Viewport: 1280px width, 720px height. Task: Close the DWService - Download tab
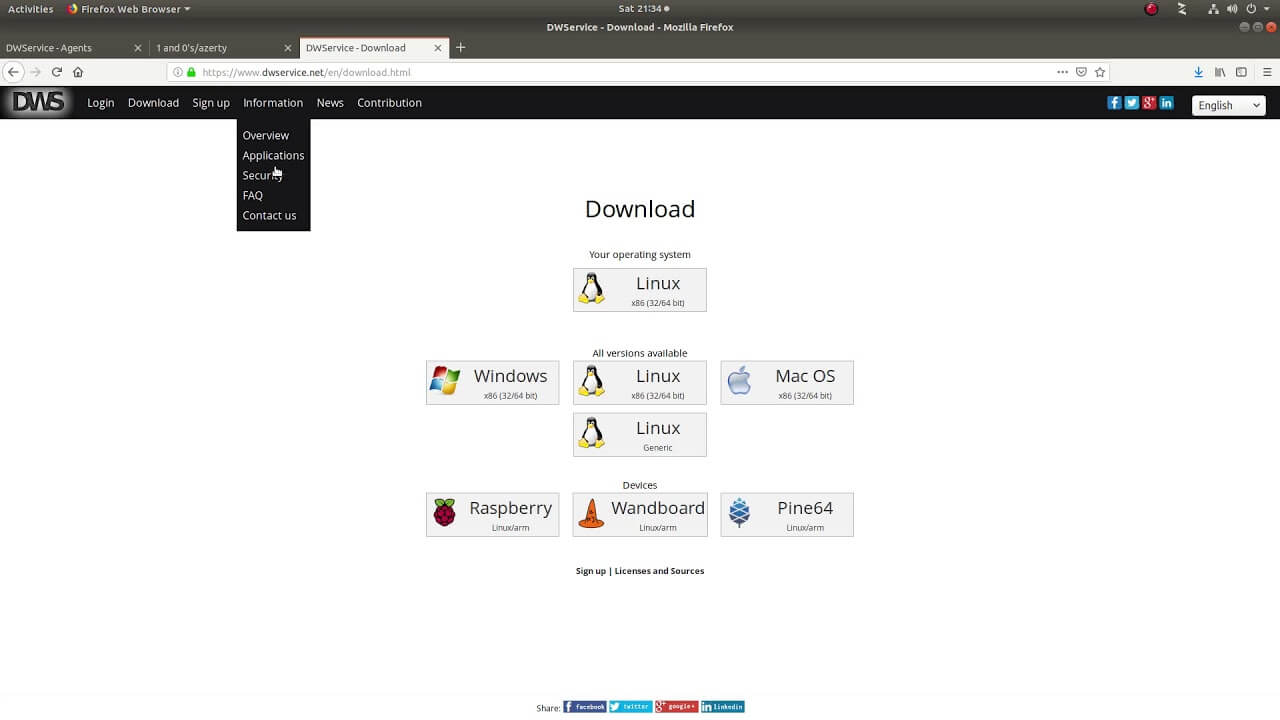[438, 47]
